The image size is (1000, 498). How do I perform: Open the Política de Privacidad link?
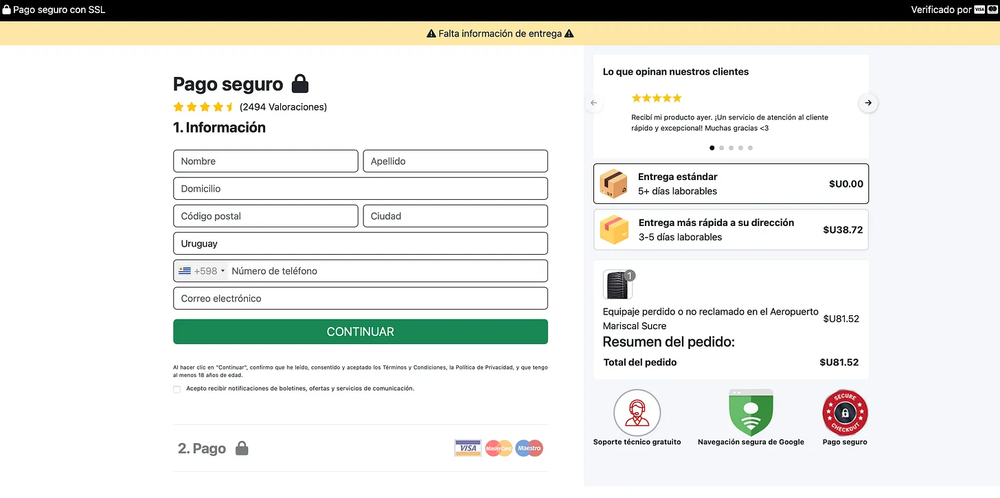pyautogui.click(x=484, y=368)
